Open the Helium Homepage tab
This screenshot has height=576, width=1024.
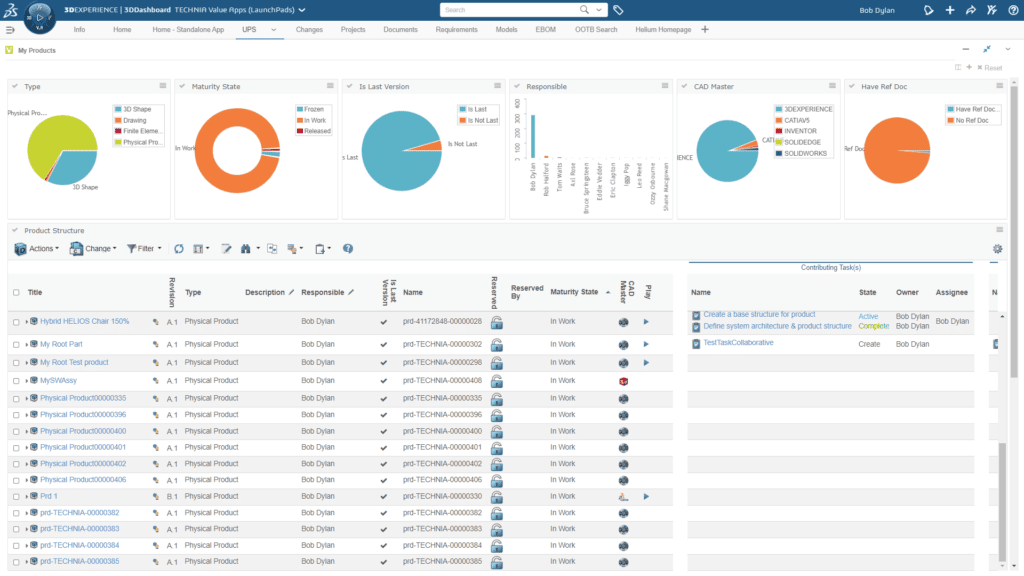pyautogui.click(x=663, y=30)
